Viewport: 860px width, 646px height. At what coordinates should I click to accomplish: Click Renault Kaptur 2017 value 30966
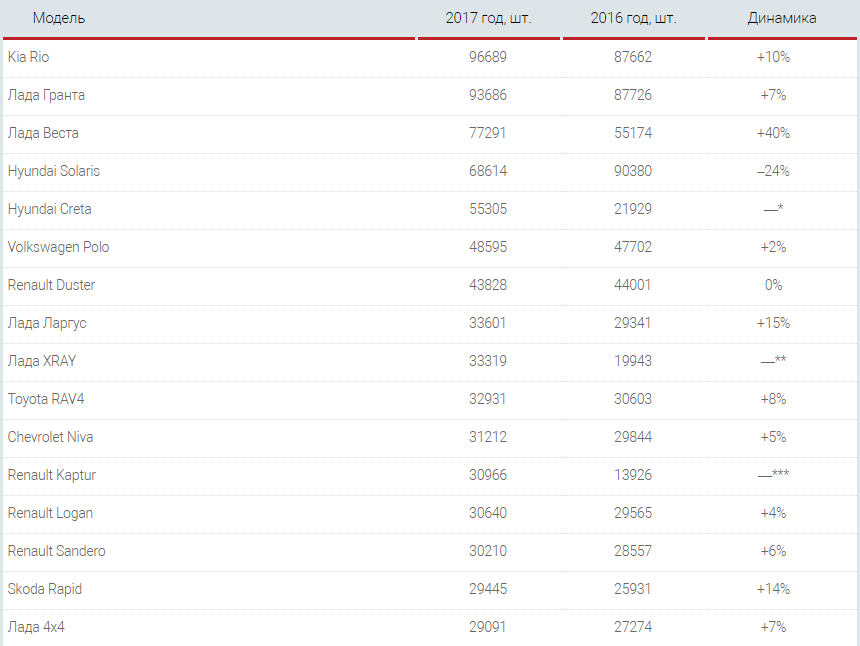pos(488,475)
